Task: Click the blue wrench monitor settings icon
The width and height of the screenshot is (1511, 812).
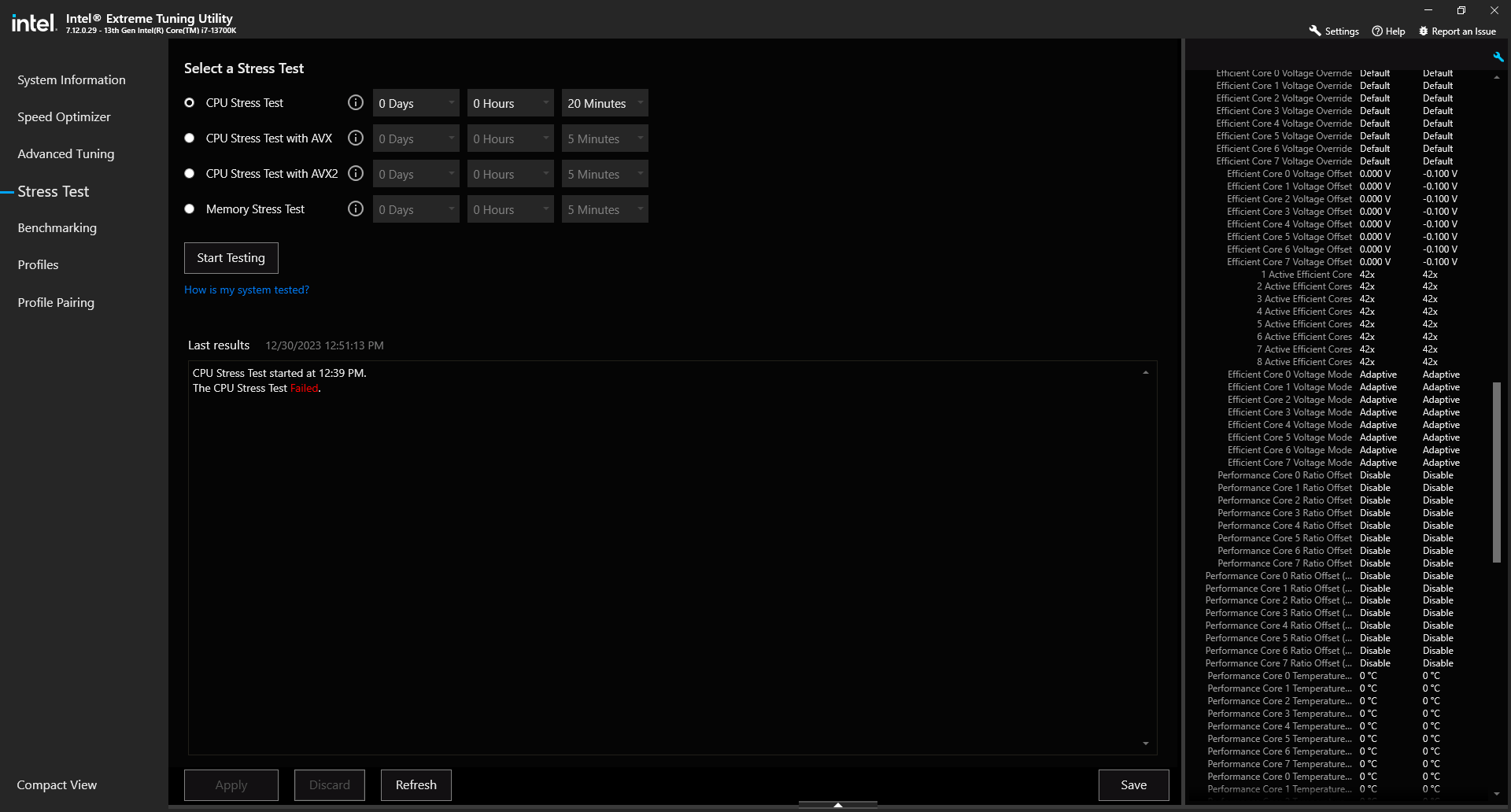Action: click(1498, 57)
